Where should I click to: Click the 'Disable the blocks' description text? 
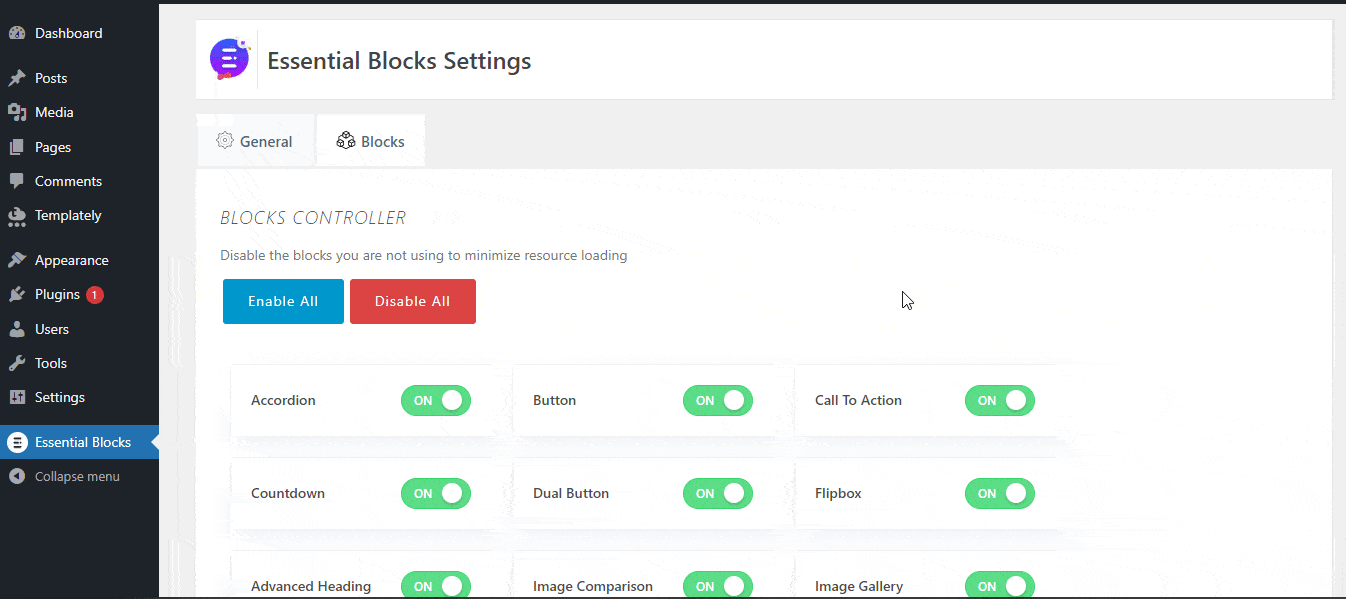[424, 255]
